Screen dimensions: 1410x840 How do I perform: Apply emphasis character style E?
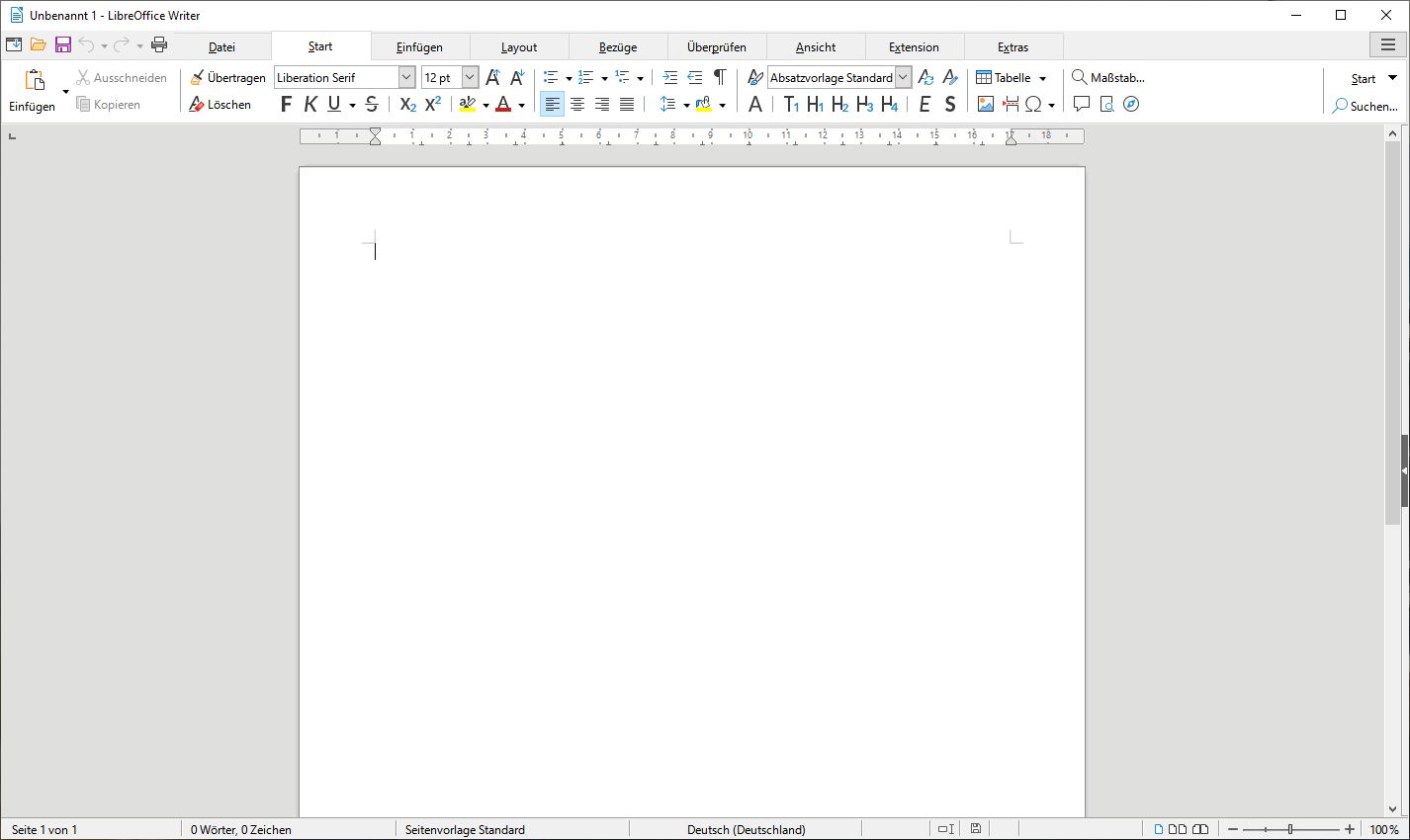pos(925,104)
